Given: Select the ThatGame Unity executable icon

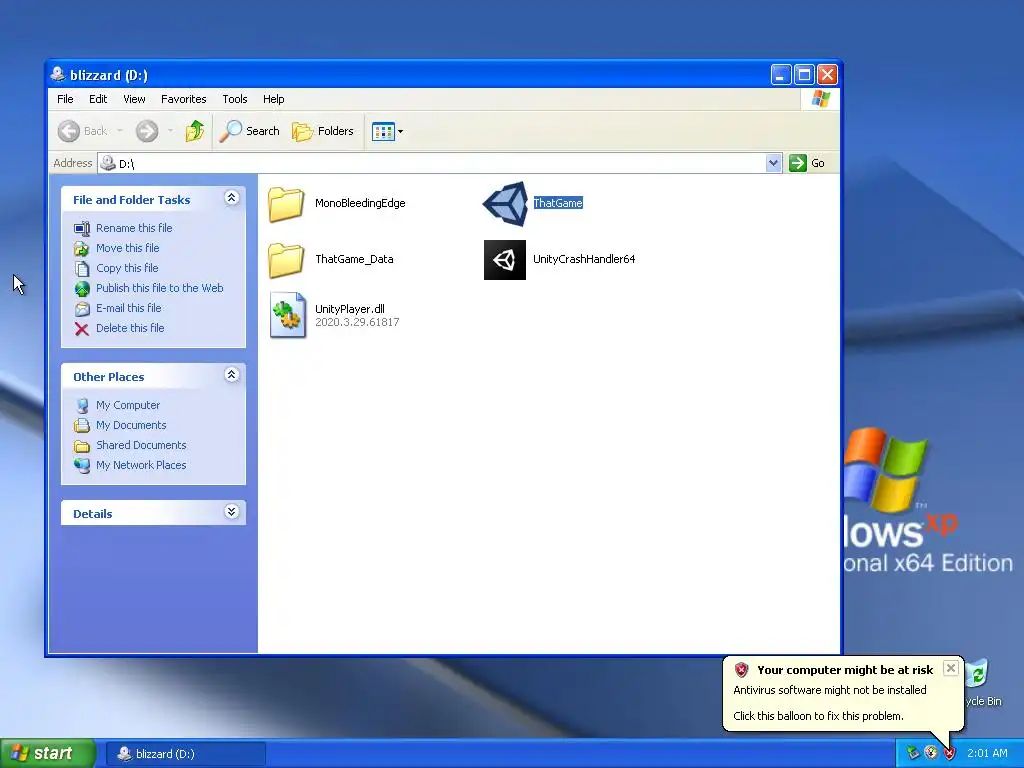Looking at the screenshot, I should 505,204.
